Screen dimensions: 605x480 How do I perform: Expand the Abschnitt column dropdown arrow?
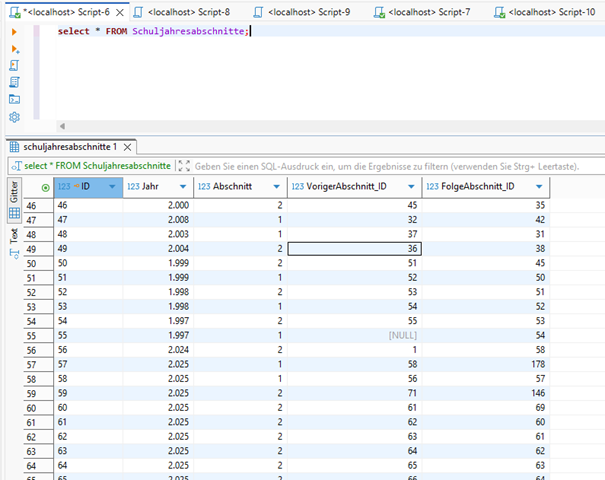click(276, 187)
